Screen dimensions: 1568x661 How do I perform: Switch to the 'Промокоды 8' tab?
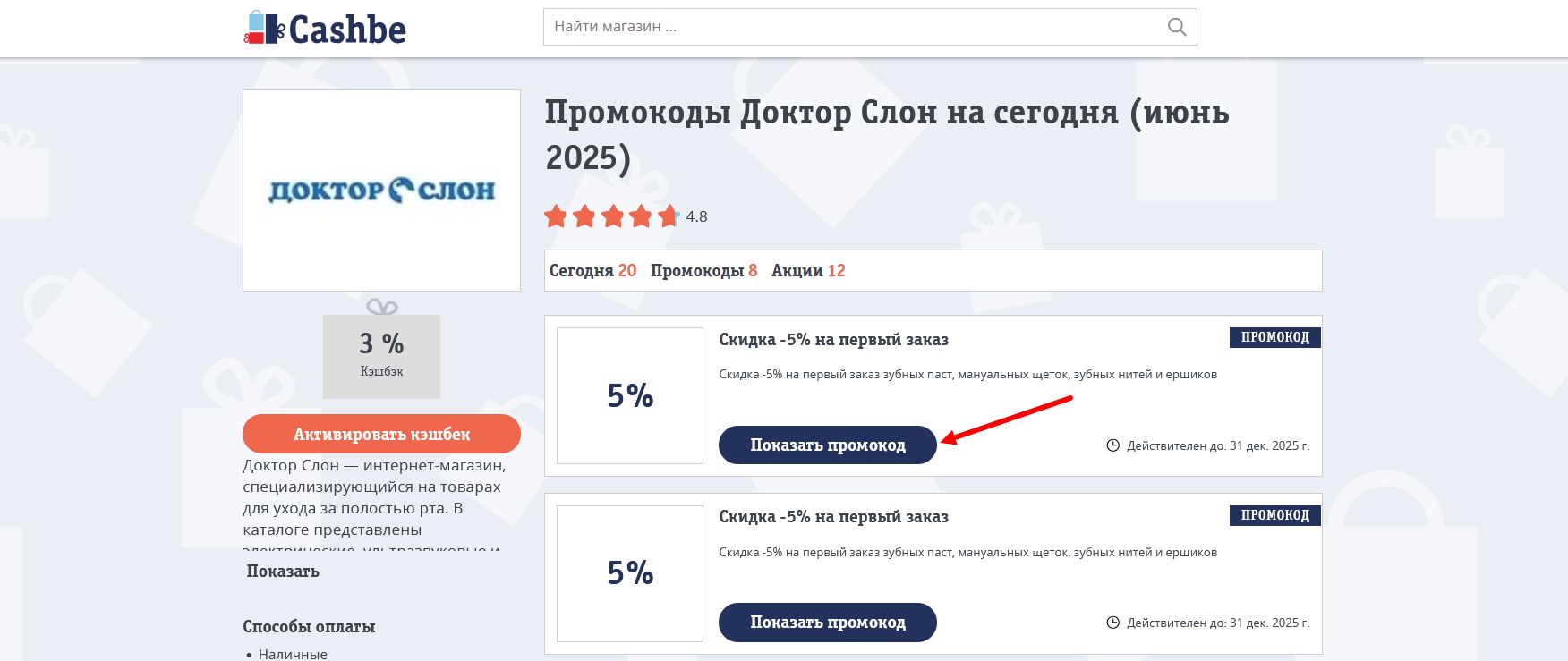click(703, 270)
